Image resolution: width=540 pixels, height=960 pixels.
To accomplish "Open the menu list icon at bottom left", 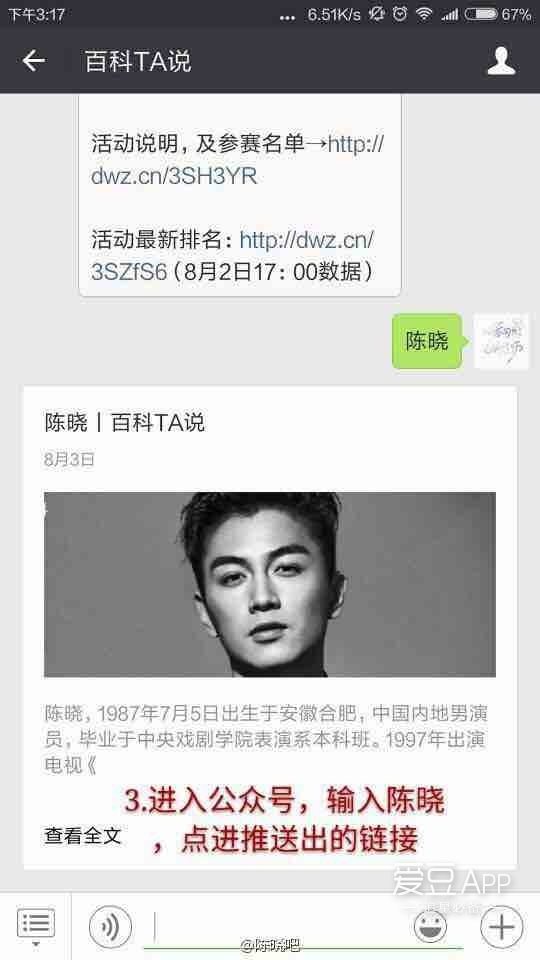I will tap(36, 923).
